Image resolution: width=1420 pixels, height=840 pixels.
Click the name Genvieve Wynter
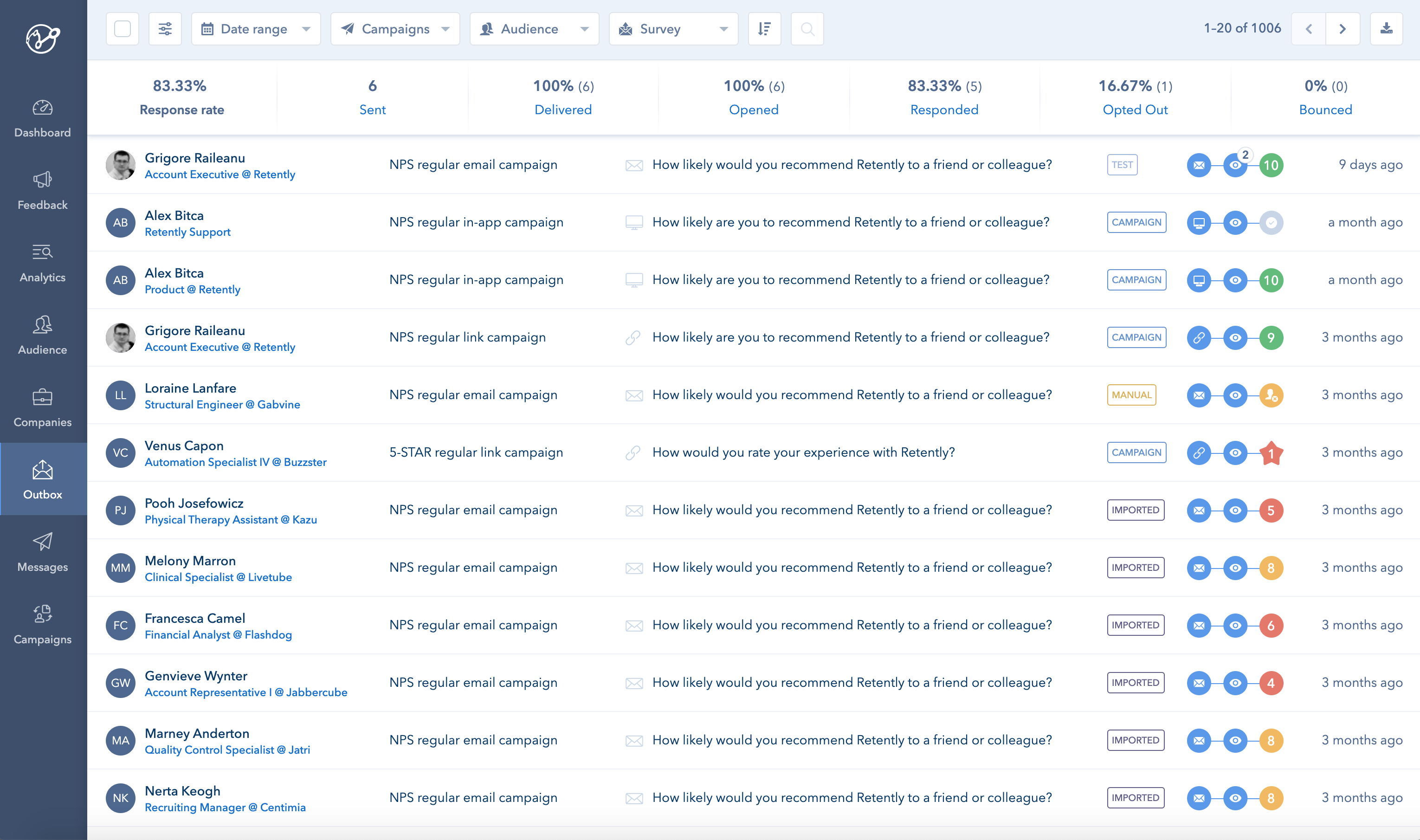[x=196, y=676]
